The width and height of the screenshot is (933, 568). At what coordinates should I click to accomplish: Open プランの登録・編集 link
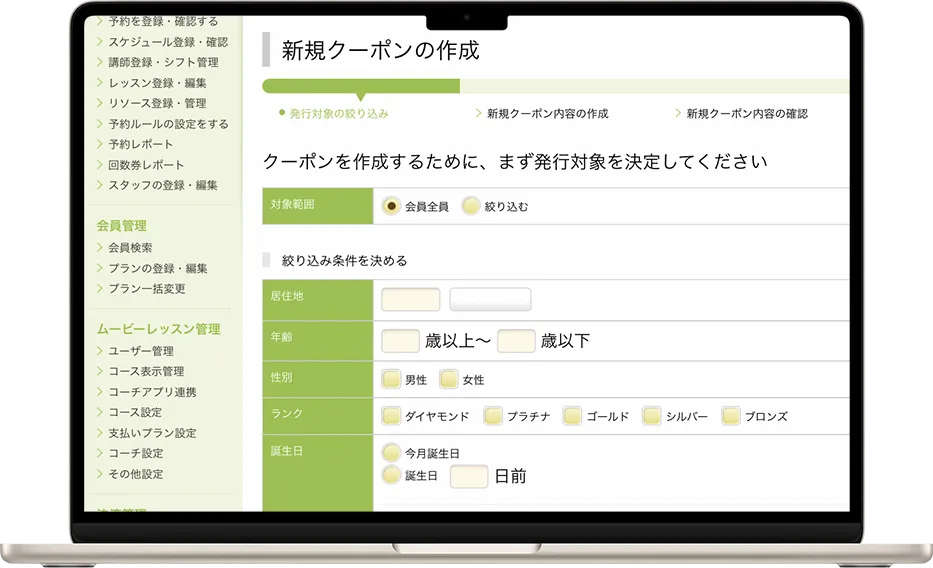tap(158, 269)
